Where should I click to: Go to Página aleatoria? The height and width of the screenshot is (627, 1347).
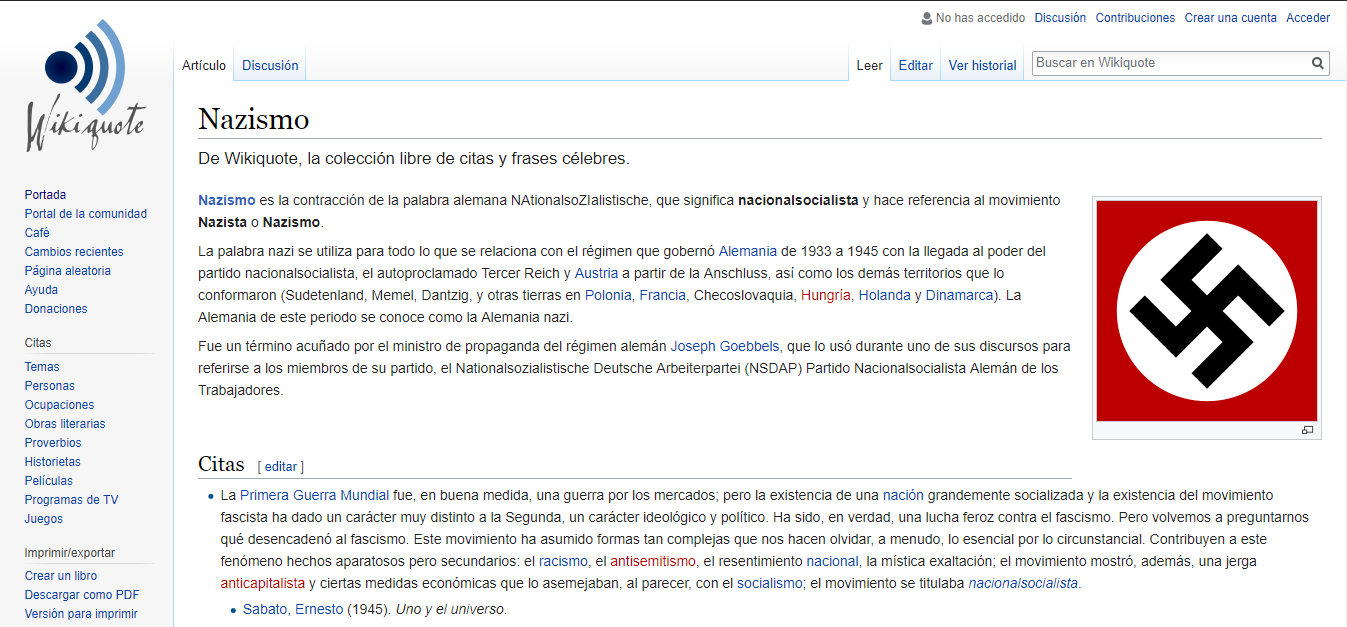pos(68,271)
